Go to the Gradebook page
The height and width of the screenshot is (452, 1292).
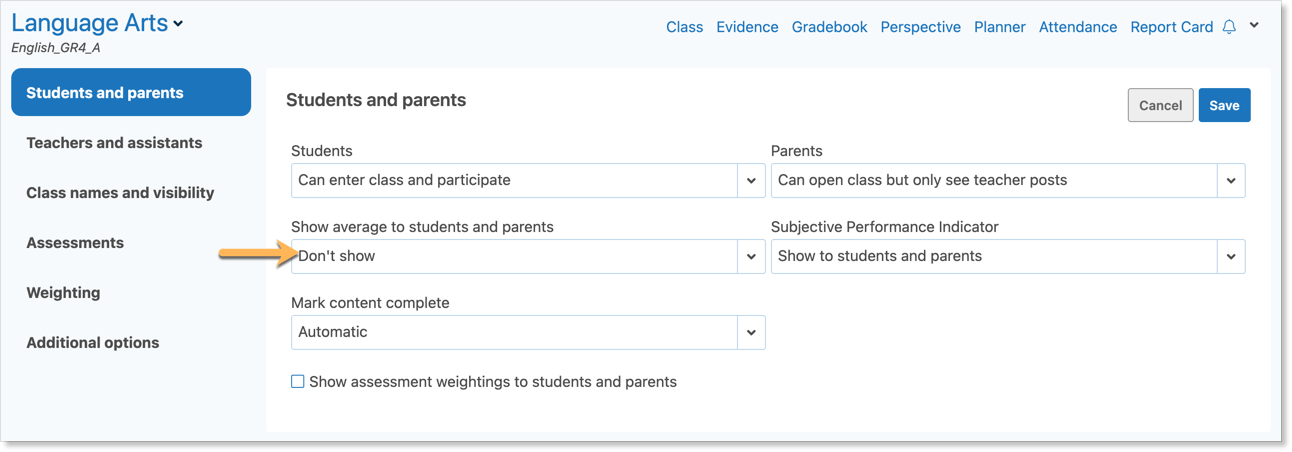(x=829, y=27)
